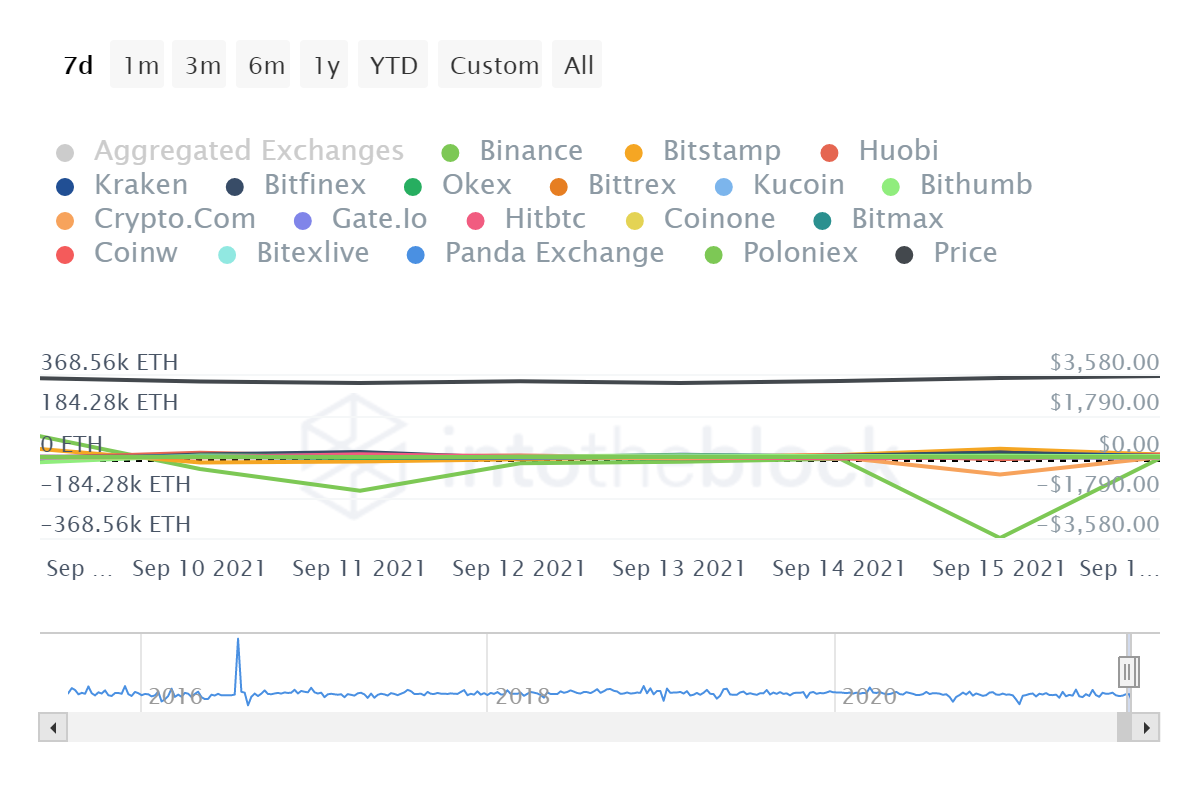Select the Huobi red legend marker

click(x=830, y=151)
